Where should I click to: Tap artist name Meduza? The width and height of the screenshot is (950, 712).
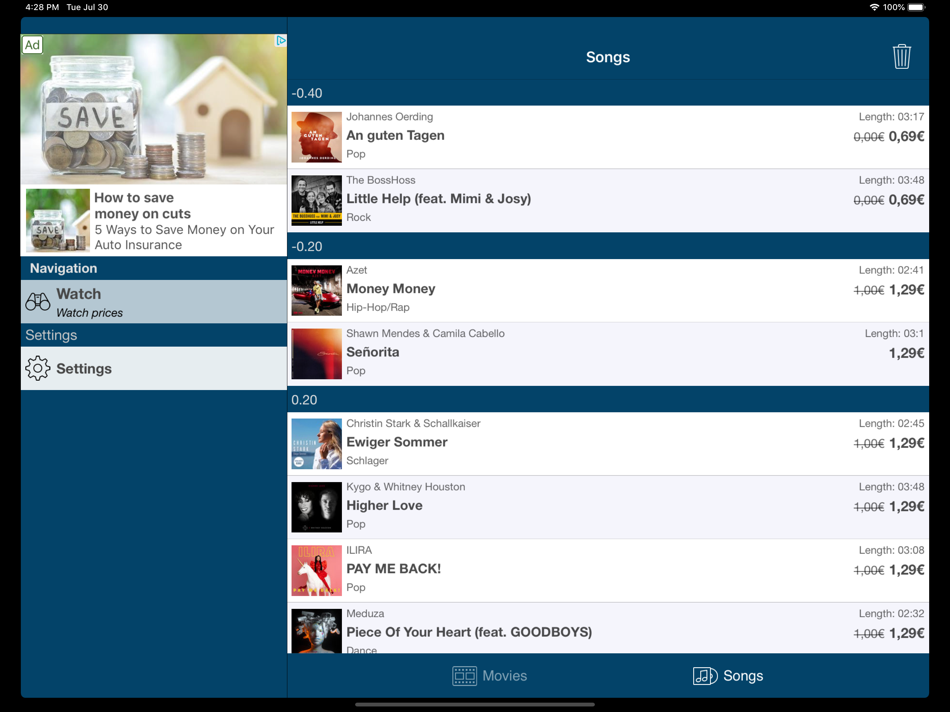point(365,613)
